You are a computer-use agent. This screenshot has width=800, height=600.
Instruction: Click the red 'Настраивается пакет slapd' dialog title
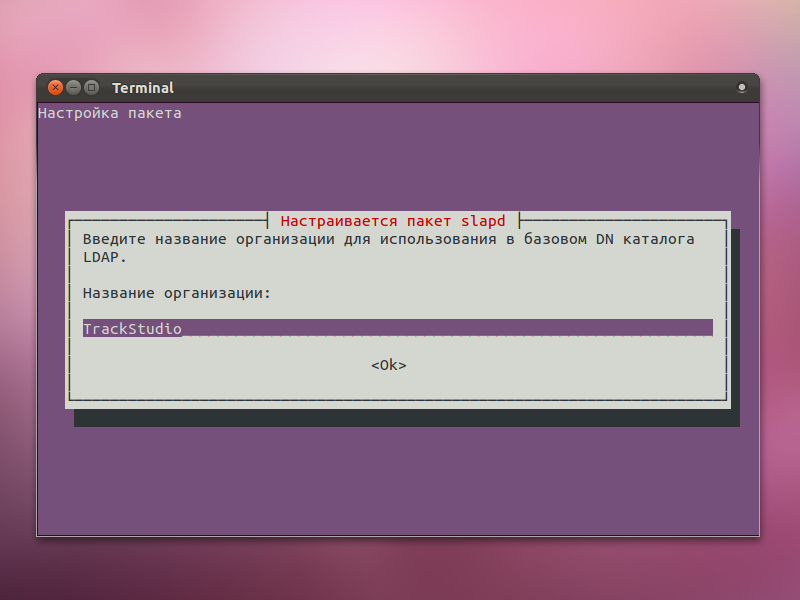pyautogui.click(x=392, y=220)
